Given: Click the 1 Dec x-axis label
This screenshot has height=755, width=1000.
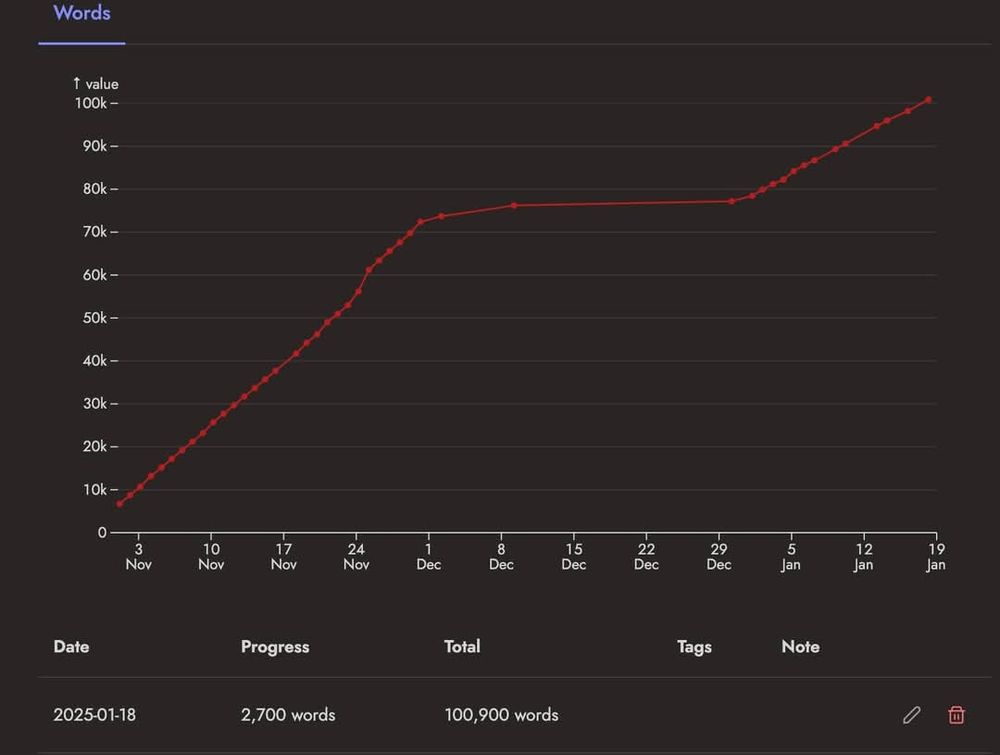Looking at the screenshot, I should (x=429, y=557).
